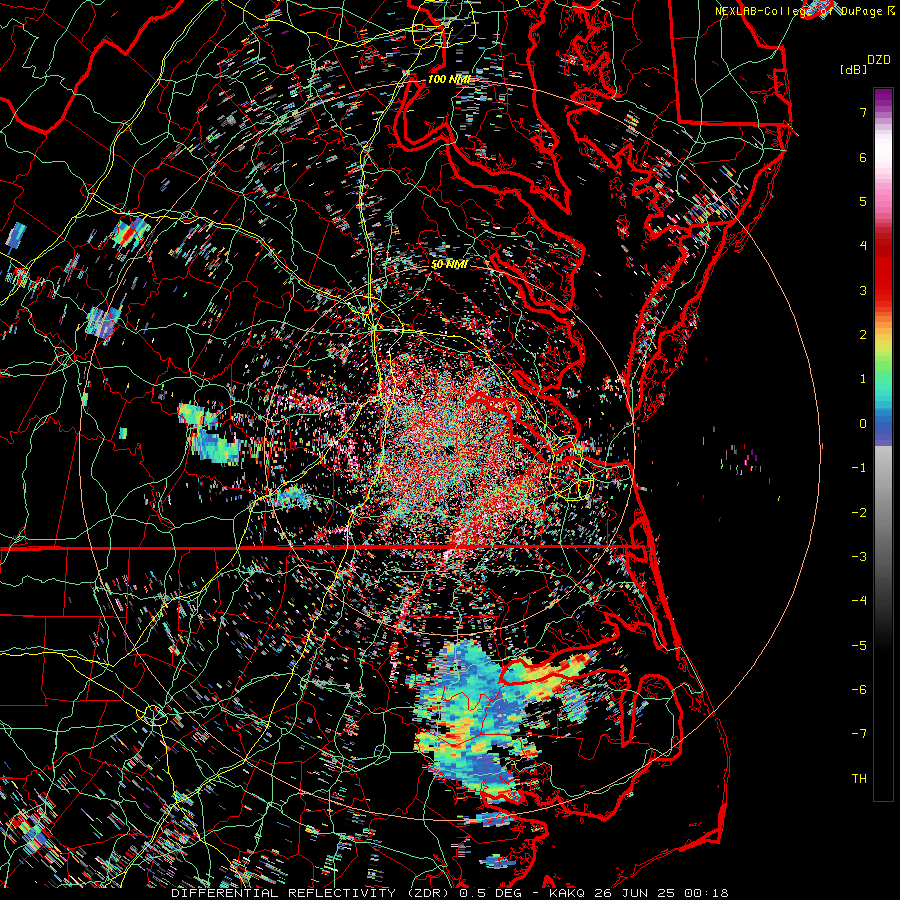Click the scale value 6
Image resolution: width=900 pixels, height=900 pixels.
[863, 157]
